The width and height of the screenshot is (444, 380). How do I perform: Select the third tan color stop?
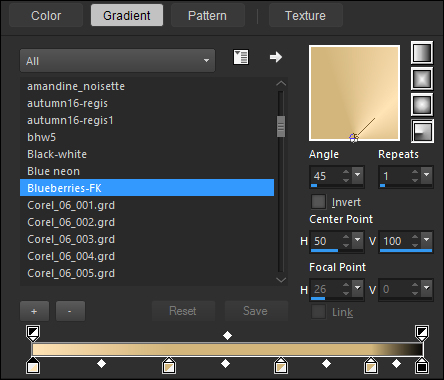click(x=281, y=366)
